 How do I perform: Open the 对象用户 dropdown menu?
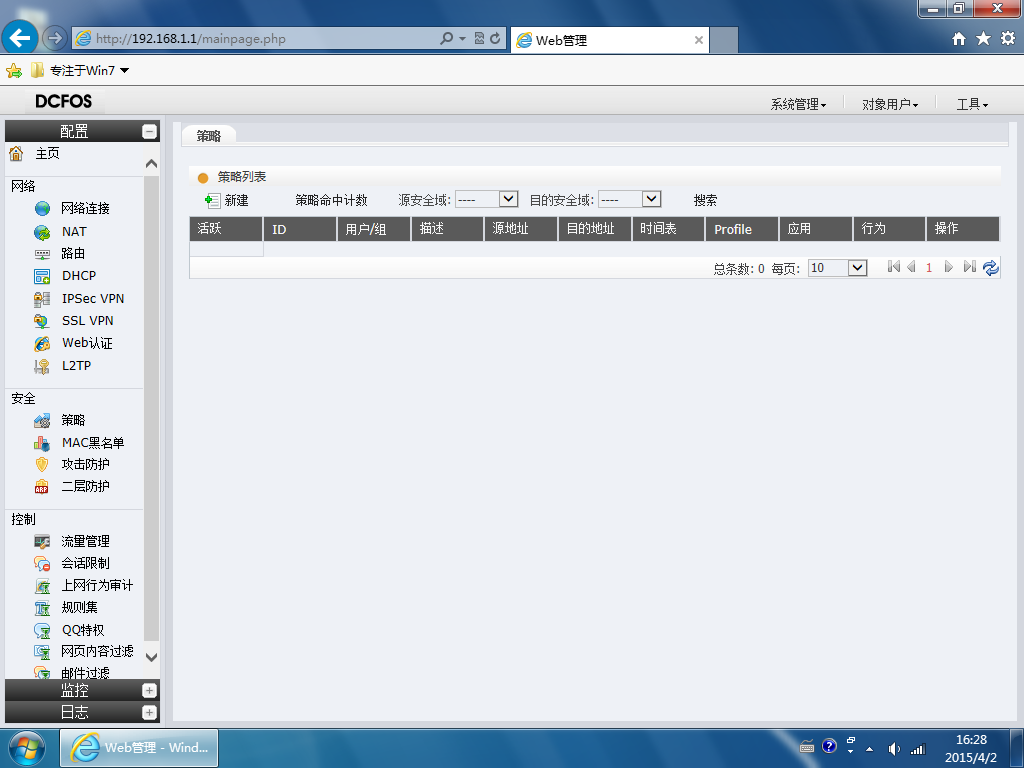pos(889,104)
